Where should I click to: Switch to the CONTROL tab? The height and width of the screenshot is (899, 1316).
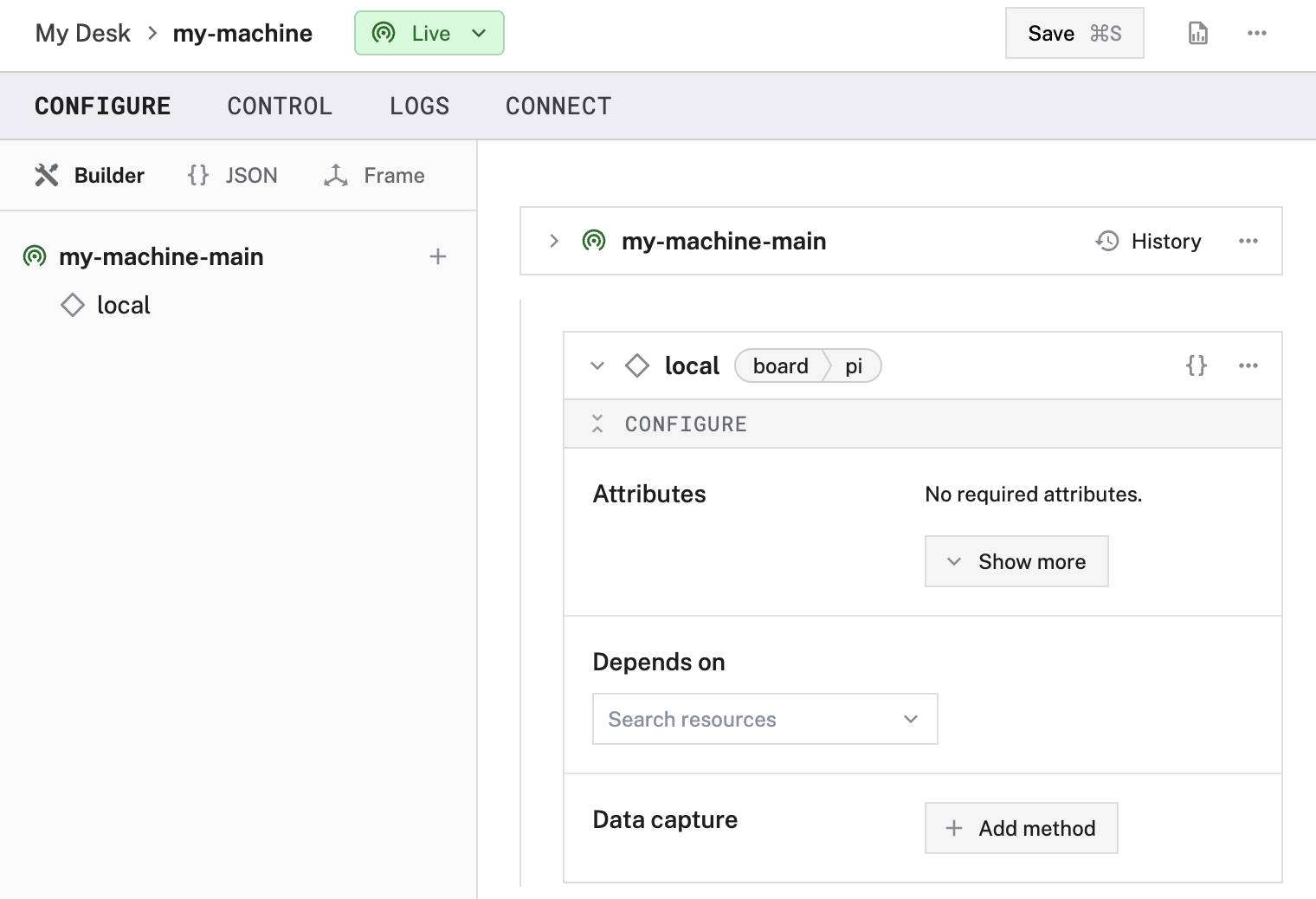[x=280, y=106]
